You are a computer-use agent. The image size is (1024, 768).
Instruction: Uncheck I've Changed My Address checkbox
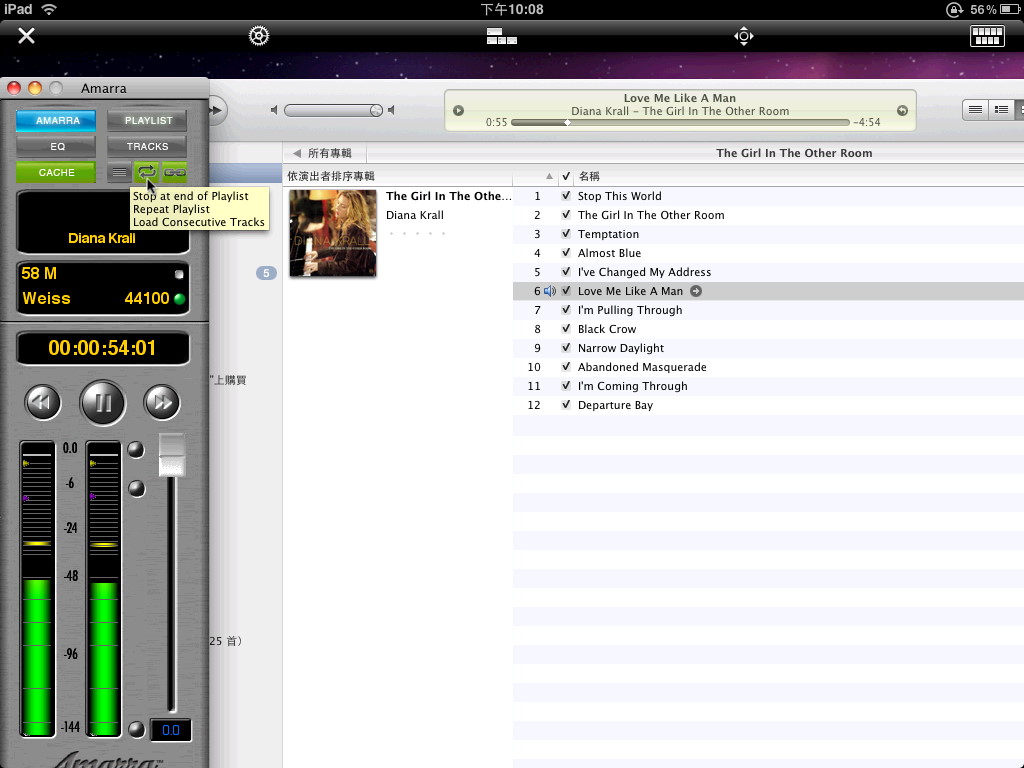coord(566,272)
